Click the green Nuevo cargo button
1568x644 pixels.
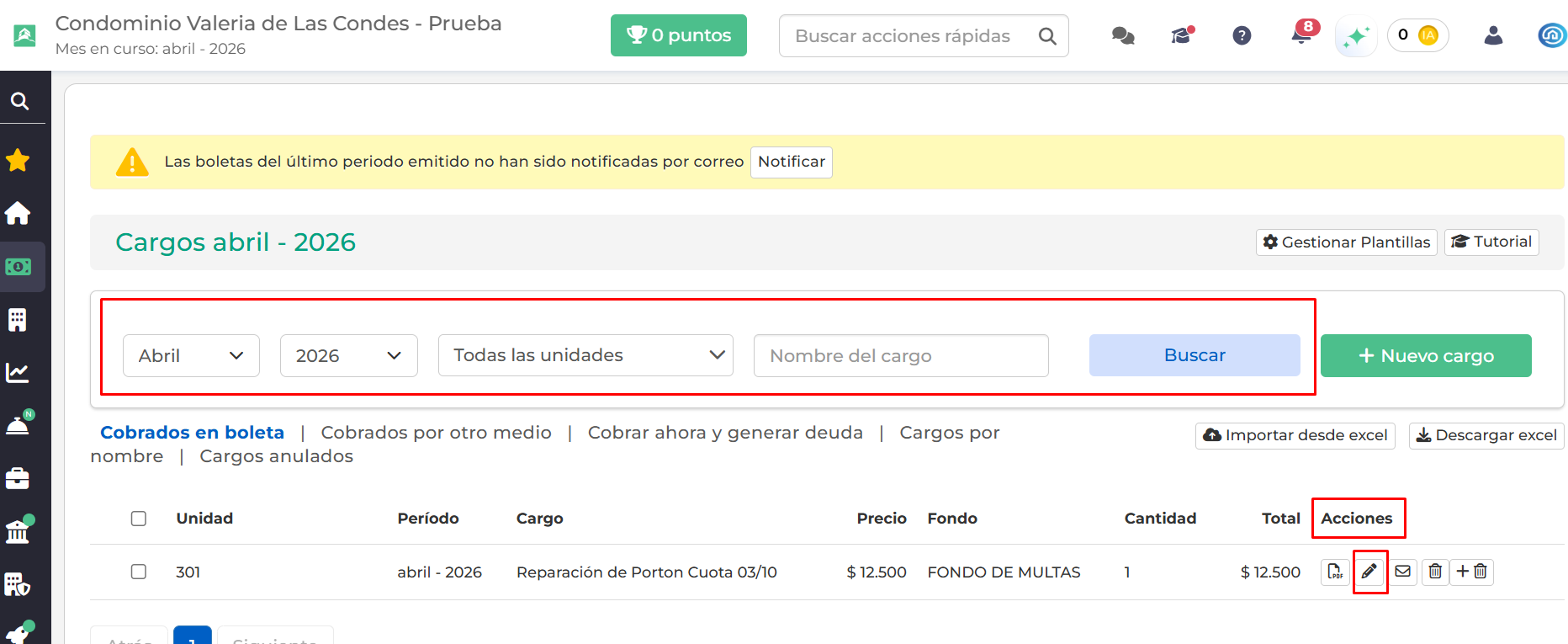coord(1425,355)
